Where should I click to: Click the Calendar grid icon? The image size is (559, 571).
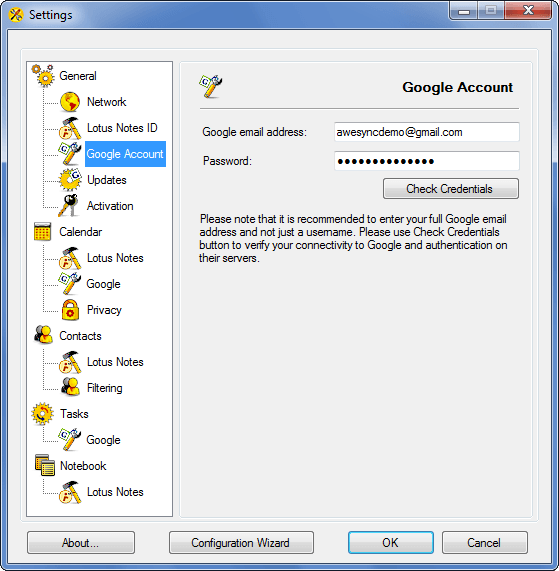click(x=42, y=232)
